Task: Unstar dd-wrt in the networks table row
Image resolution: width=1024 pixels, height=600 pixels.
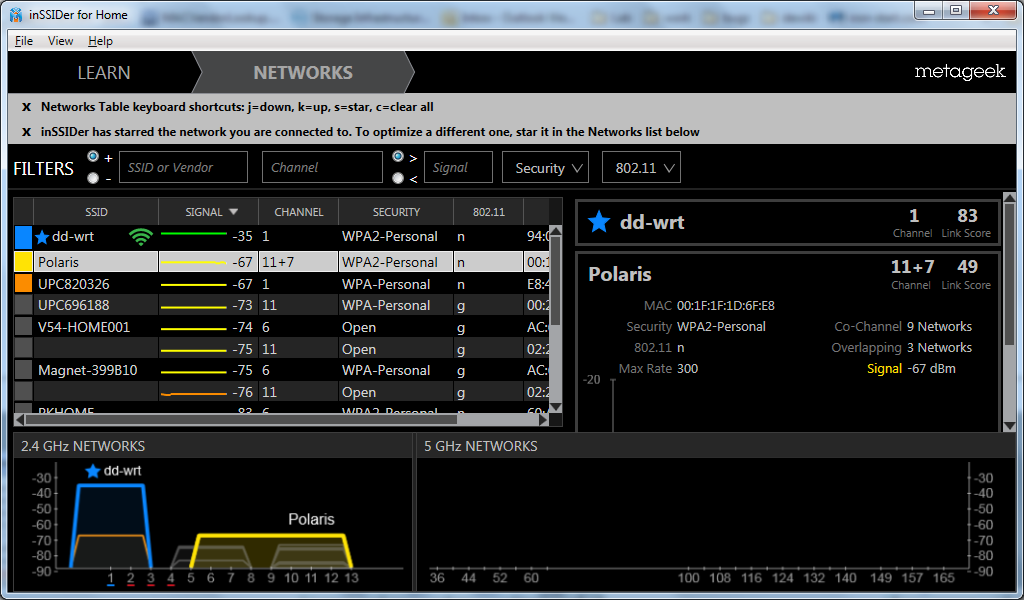Action: [x=42, y=237]
